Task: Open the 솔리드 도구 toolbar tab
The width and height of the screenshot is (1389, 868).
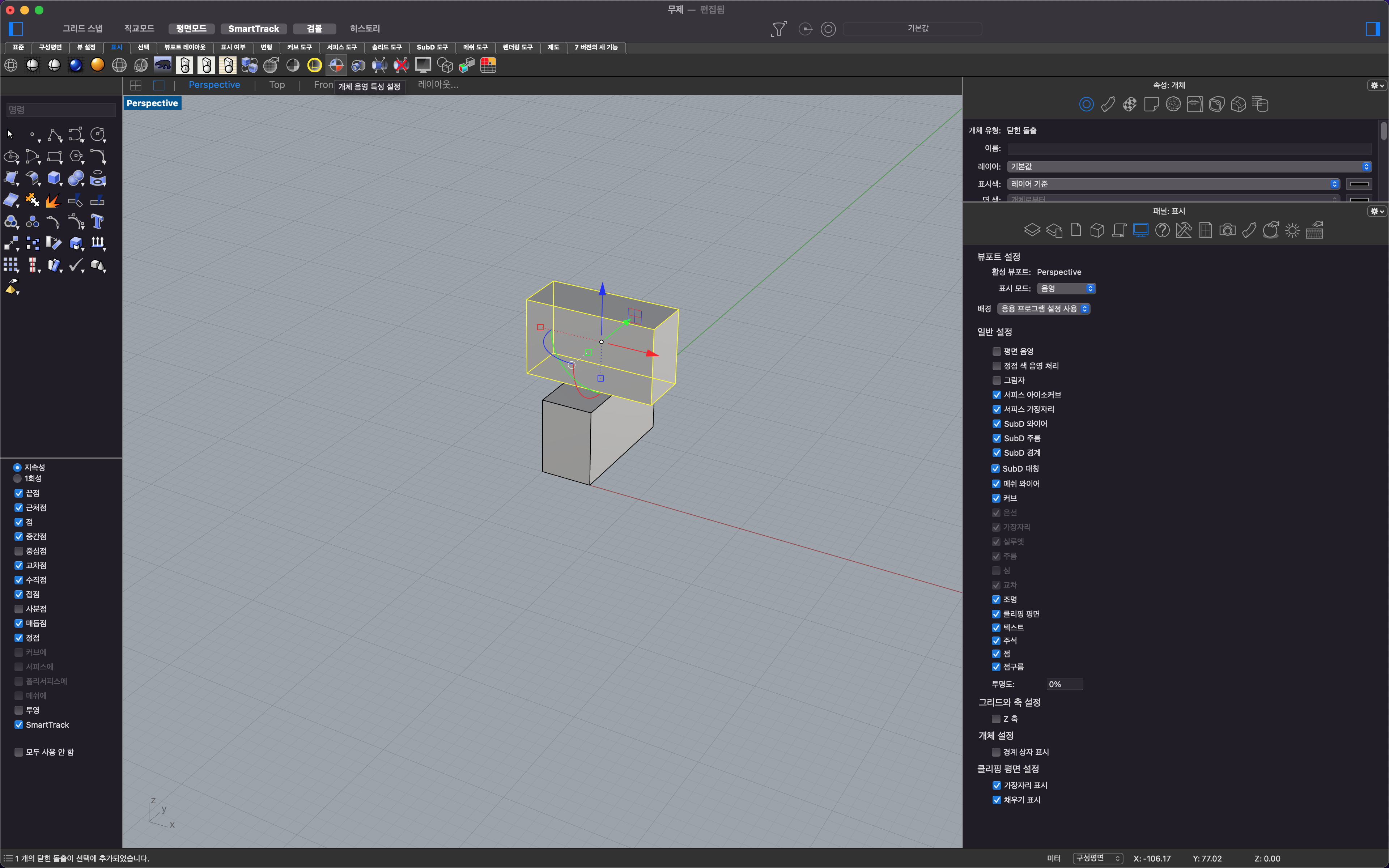Action: [x=386, y=47]
